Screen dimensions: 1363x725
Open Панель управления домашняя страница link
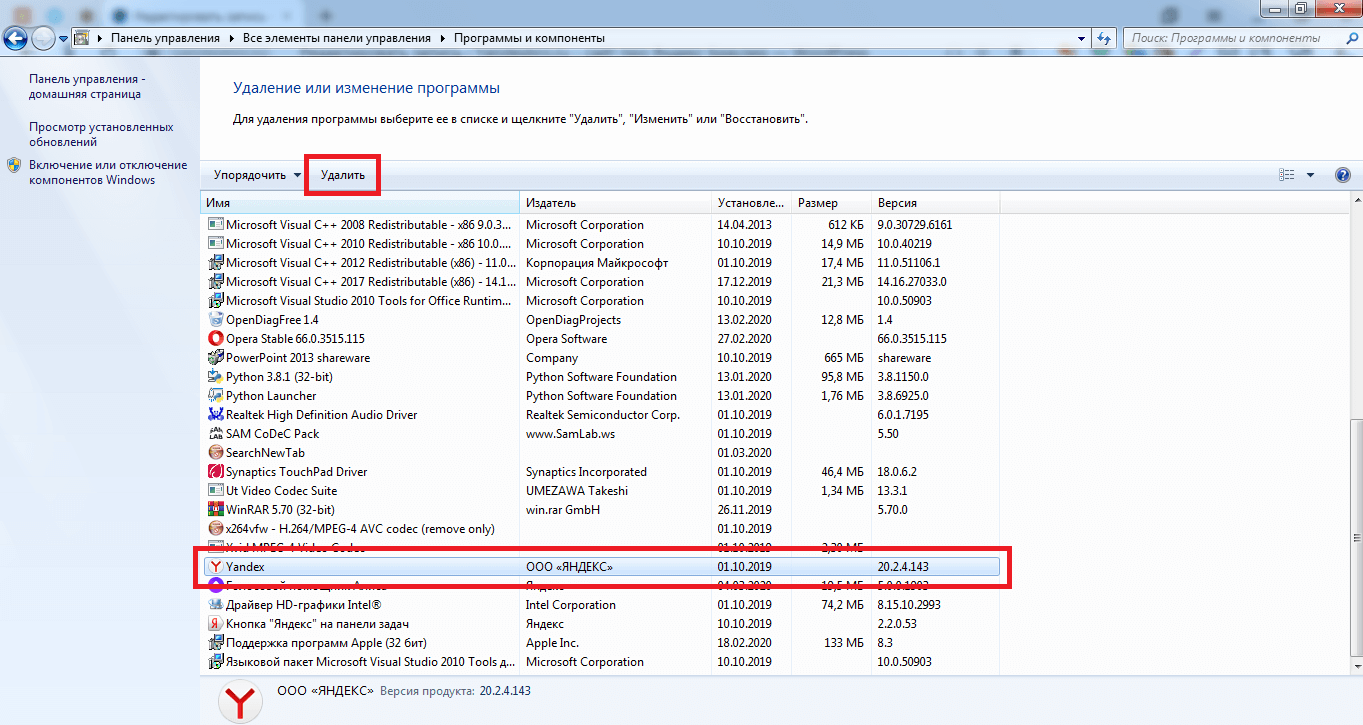pos(87,86)
